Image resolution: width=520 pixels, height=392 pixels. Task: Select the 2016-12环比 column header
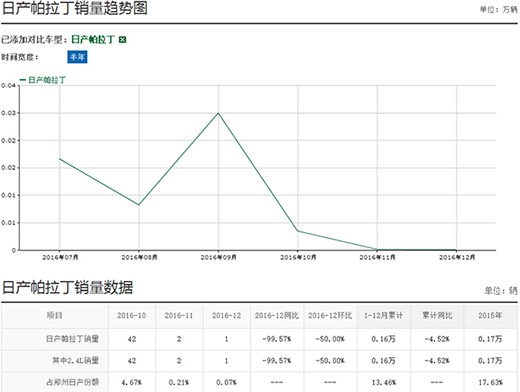[330, 316]
